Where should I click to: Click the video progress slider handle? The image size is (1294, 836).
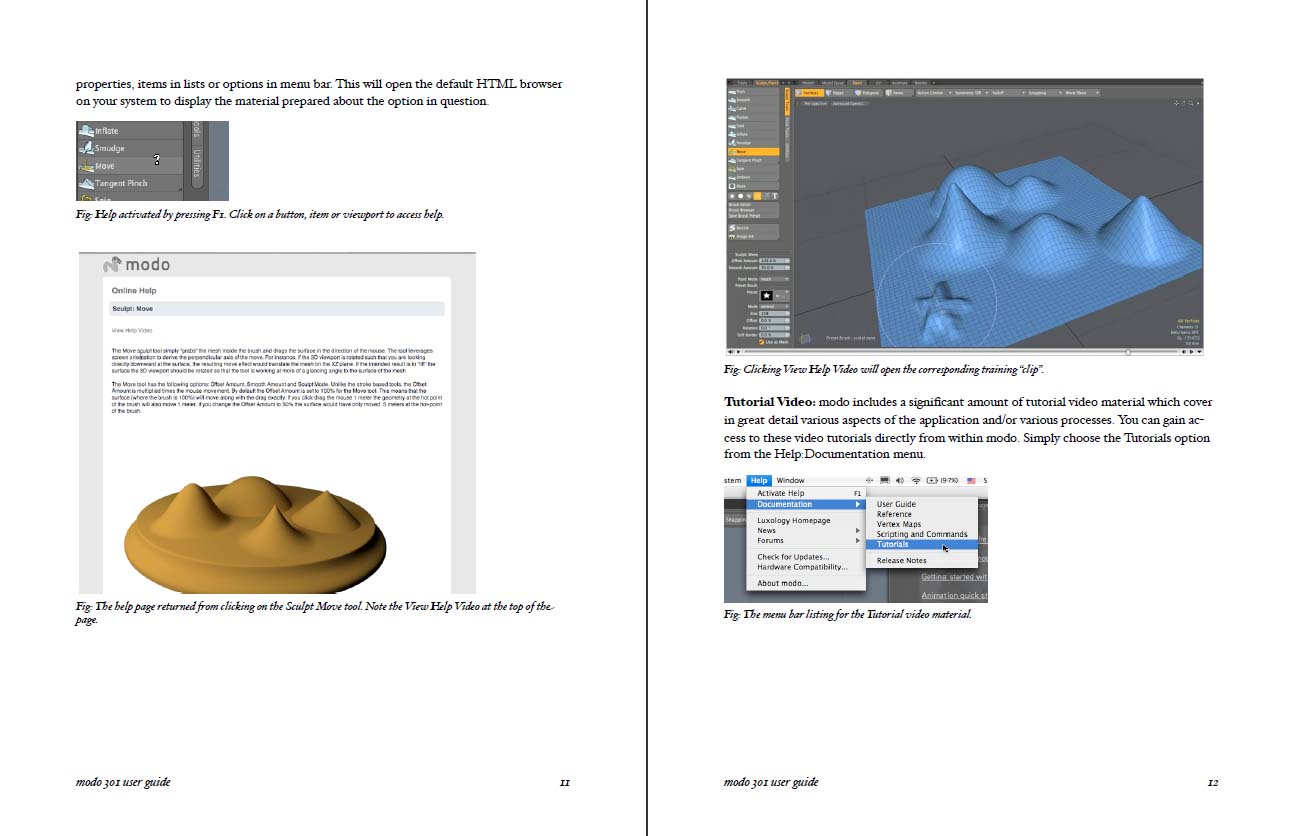click(x=1128, y=351)
